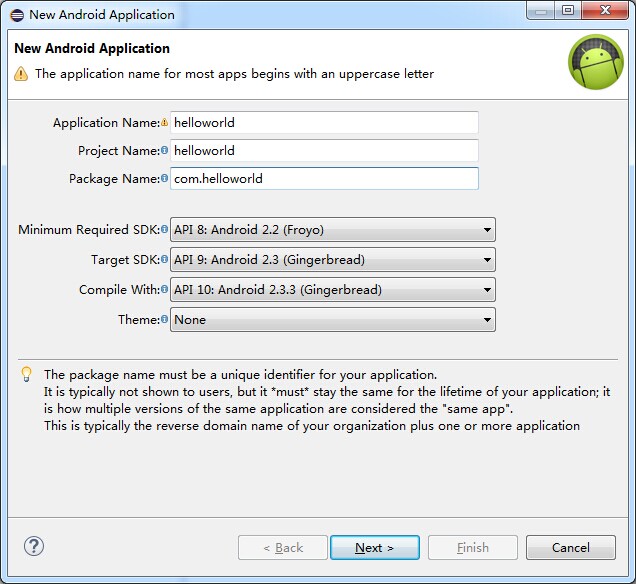Open the Compile With dropdown
Viewport: 636px width, 584px height.
pos(333,290)
